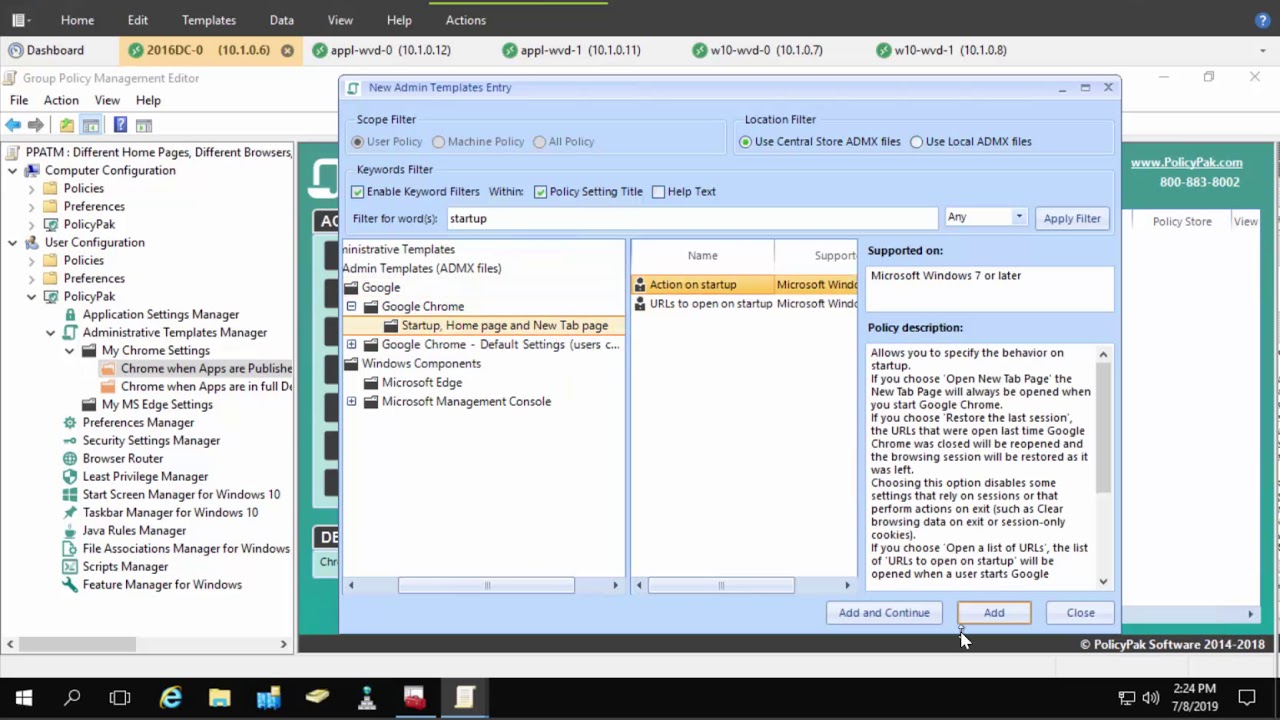Click the red toolbox taskbar icon
The image size is (1280, 720).
[x=415, y=697]
